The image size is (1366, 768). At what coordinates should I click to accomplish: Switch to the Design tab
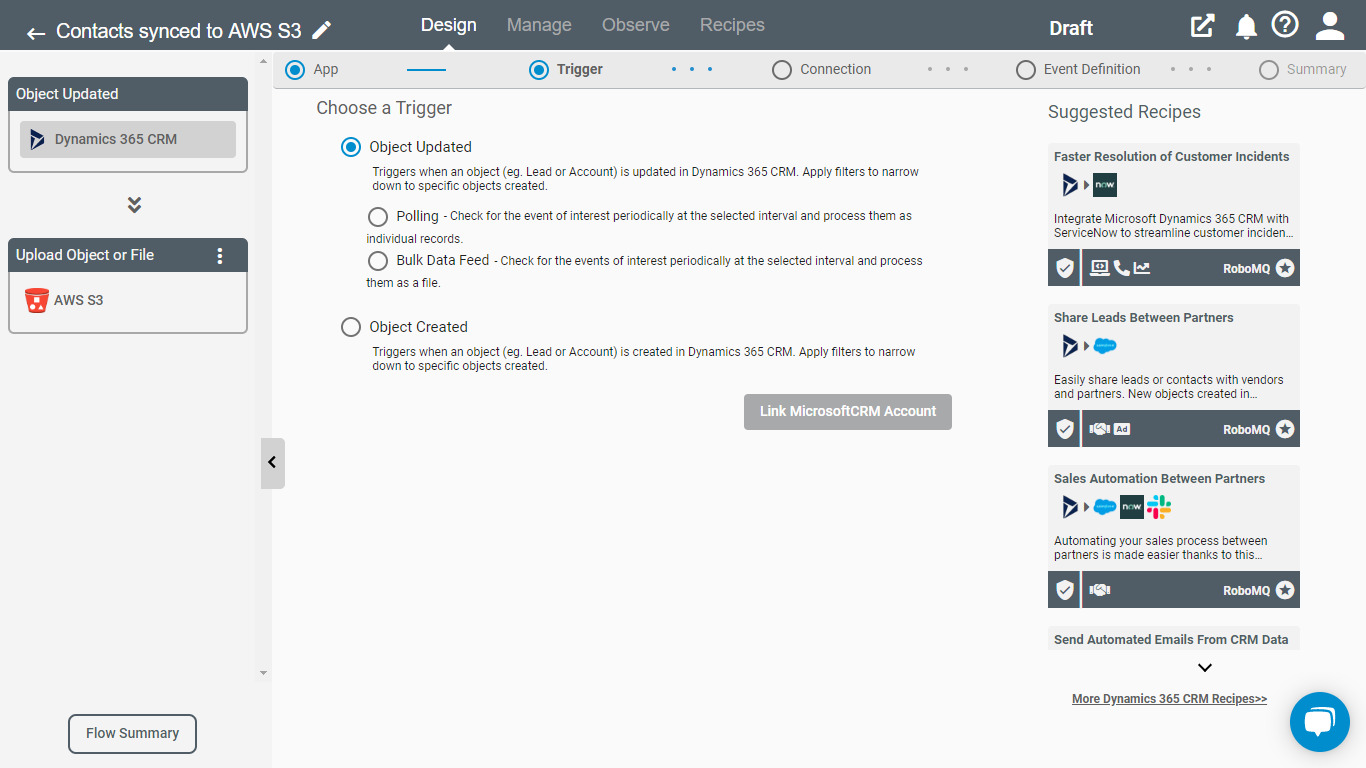tap(449, 25)
